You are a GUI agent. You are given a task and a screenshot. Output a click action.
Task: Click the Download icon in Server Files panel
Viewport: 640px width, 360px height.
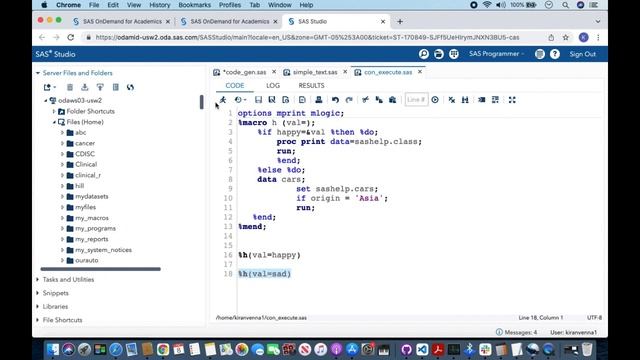(84, 87)
